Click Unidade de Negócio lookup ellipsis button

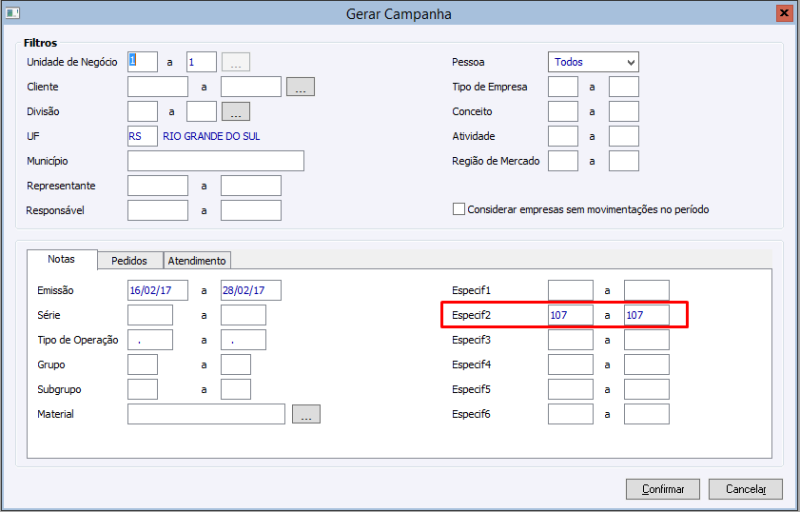pyautogui.click(x=236, y=62)
